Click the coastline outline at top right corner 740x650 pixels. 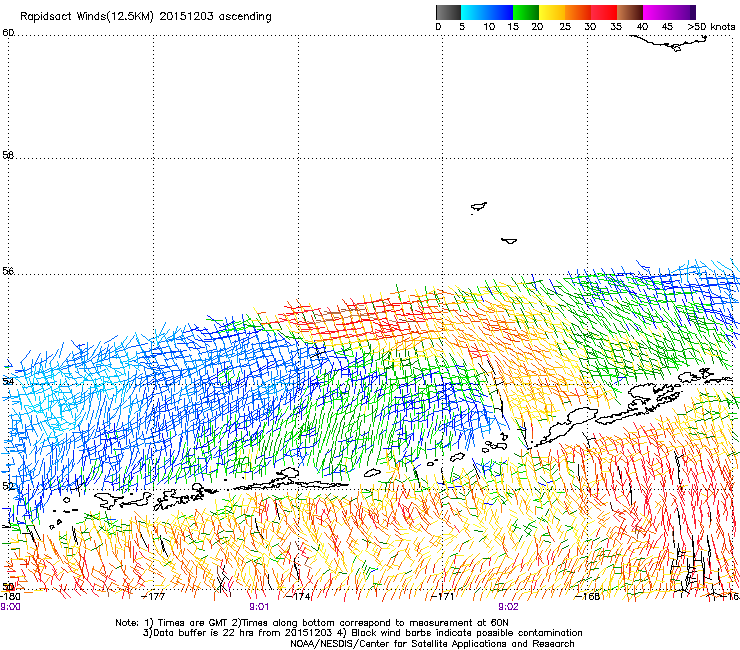669,42
